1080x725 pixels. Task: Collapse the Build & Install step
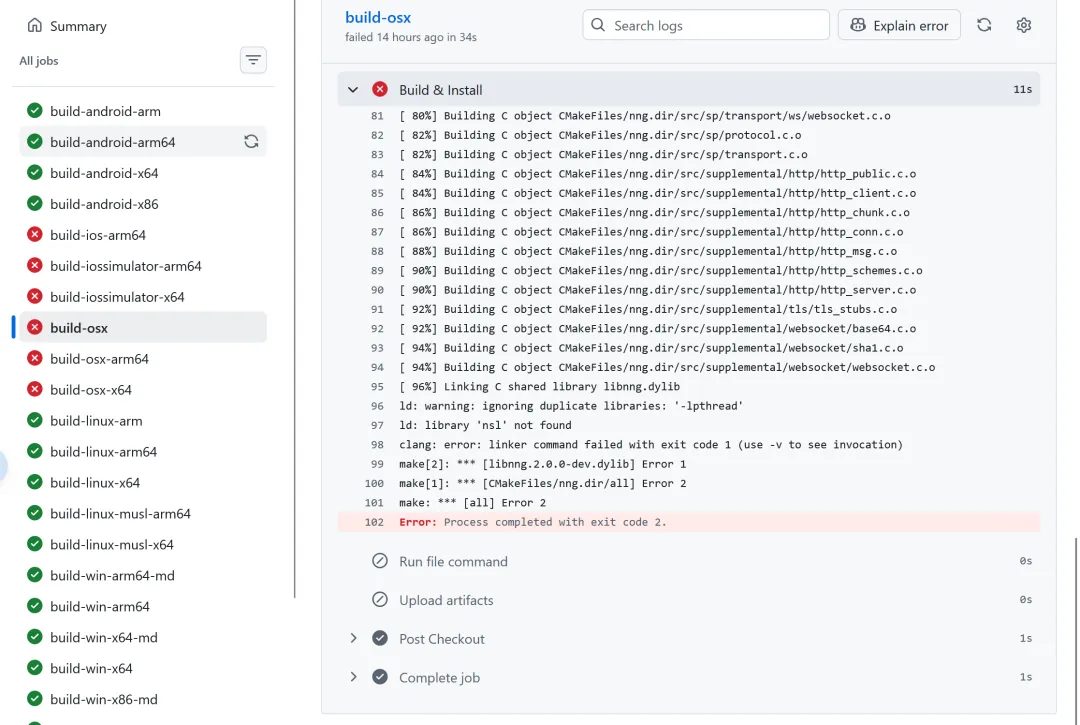click(353, 90)
